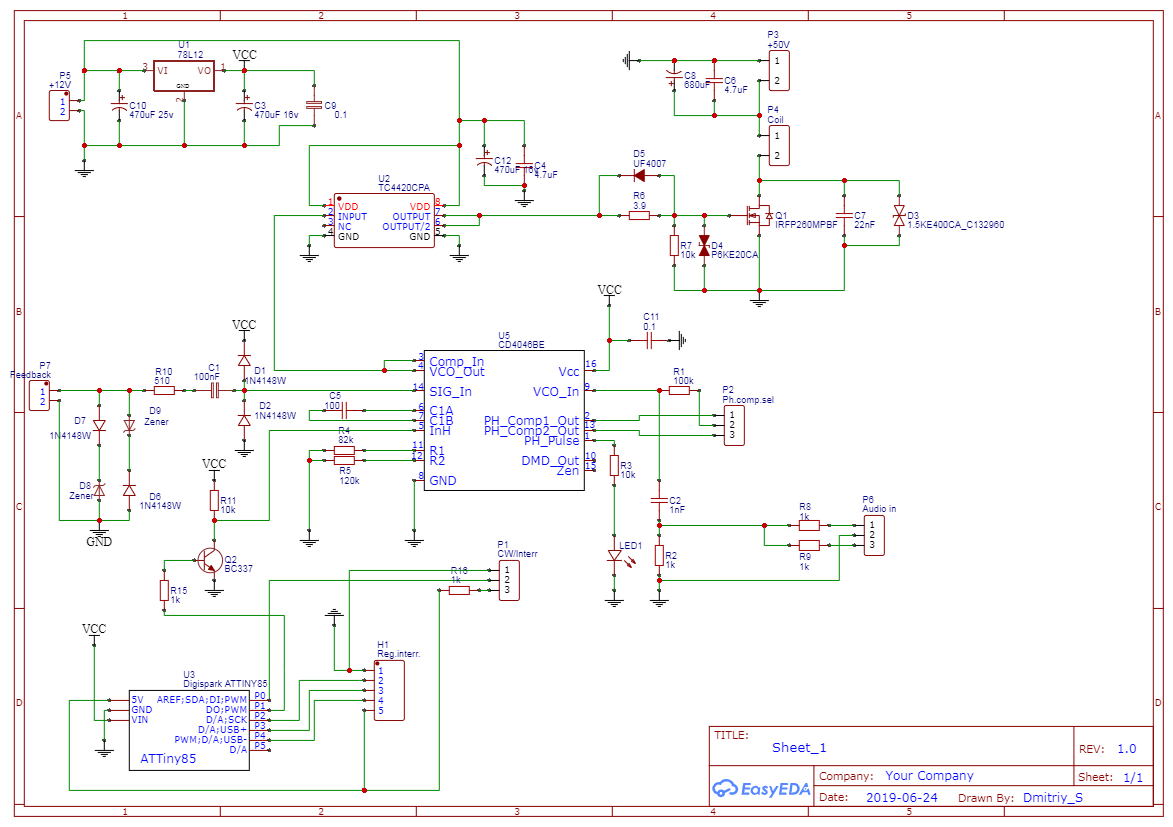Select resistor R7 10k symbol
The width and height of the screenshot is (1173, 827).
[x=674, y=245]
